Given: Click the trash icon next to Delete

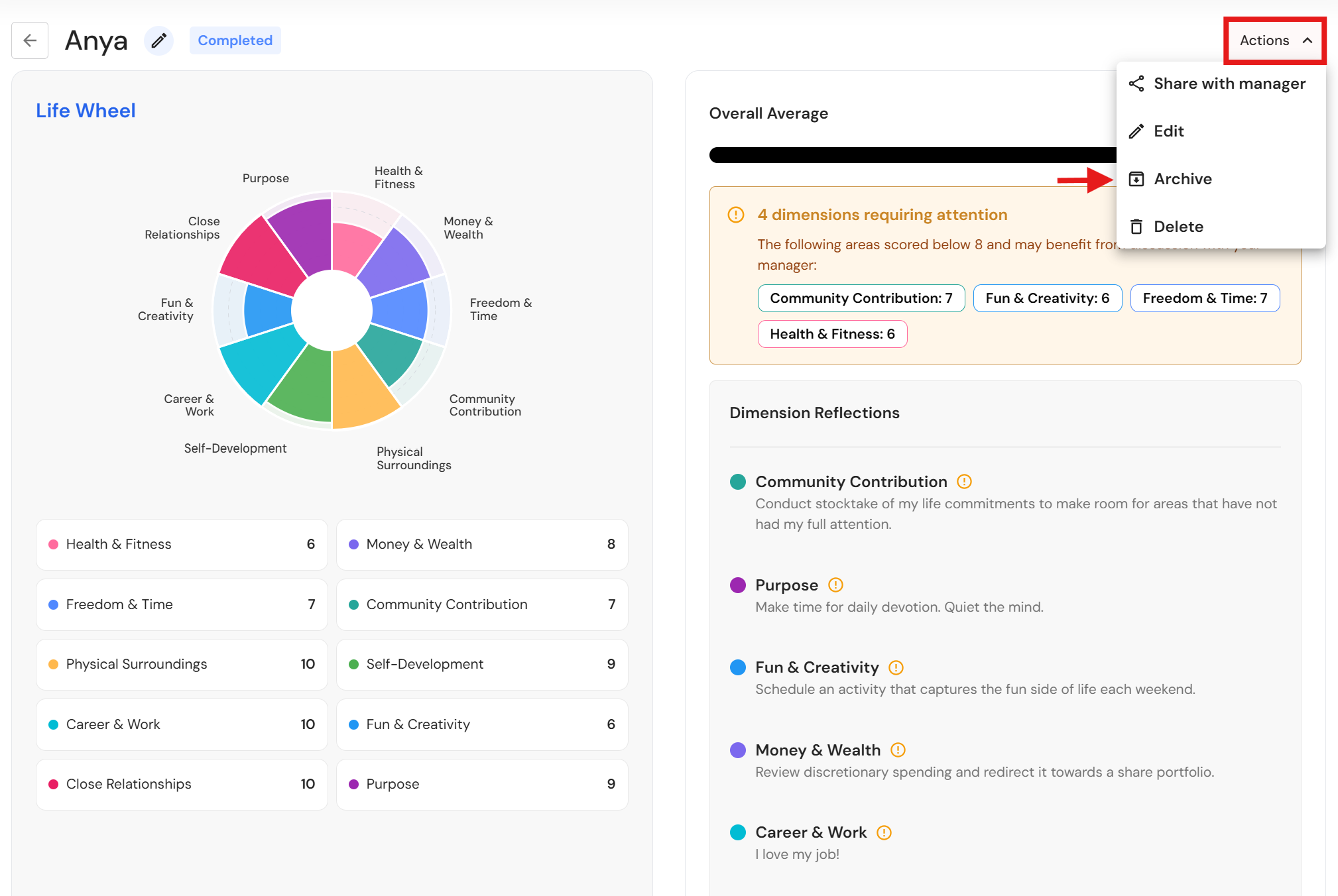Looking at the screenshot, I should click(x=1136, y=227).
